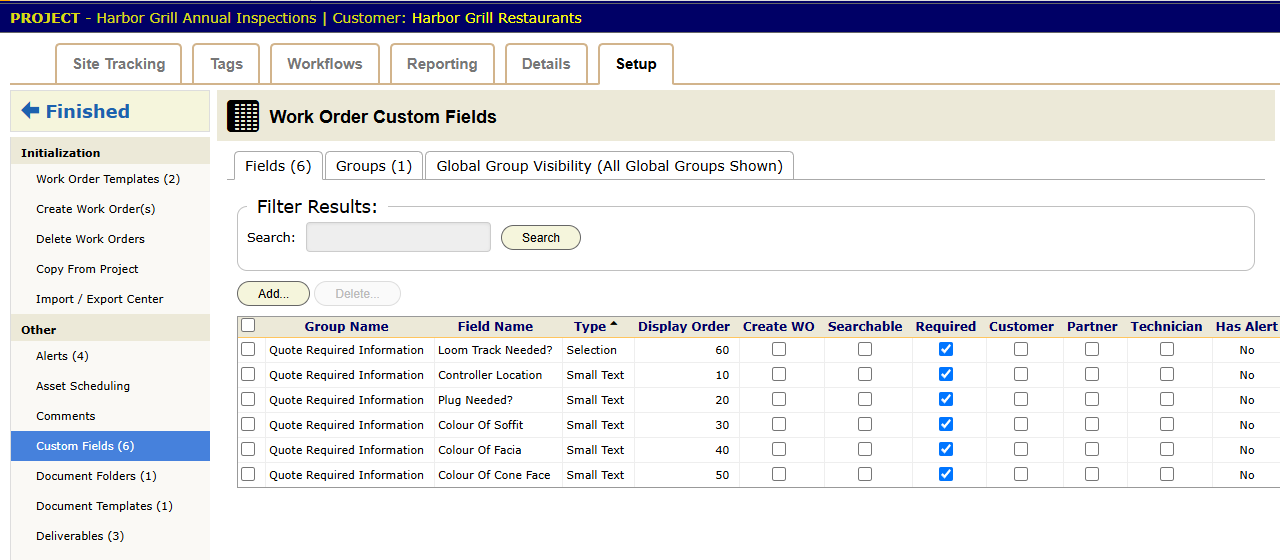Image resolution: width=1280 pixels, height=560 pixels.
Task: Open Document Templates (1)
Action: pyautogui.click(x=104, y=506)
